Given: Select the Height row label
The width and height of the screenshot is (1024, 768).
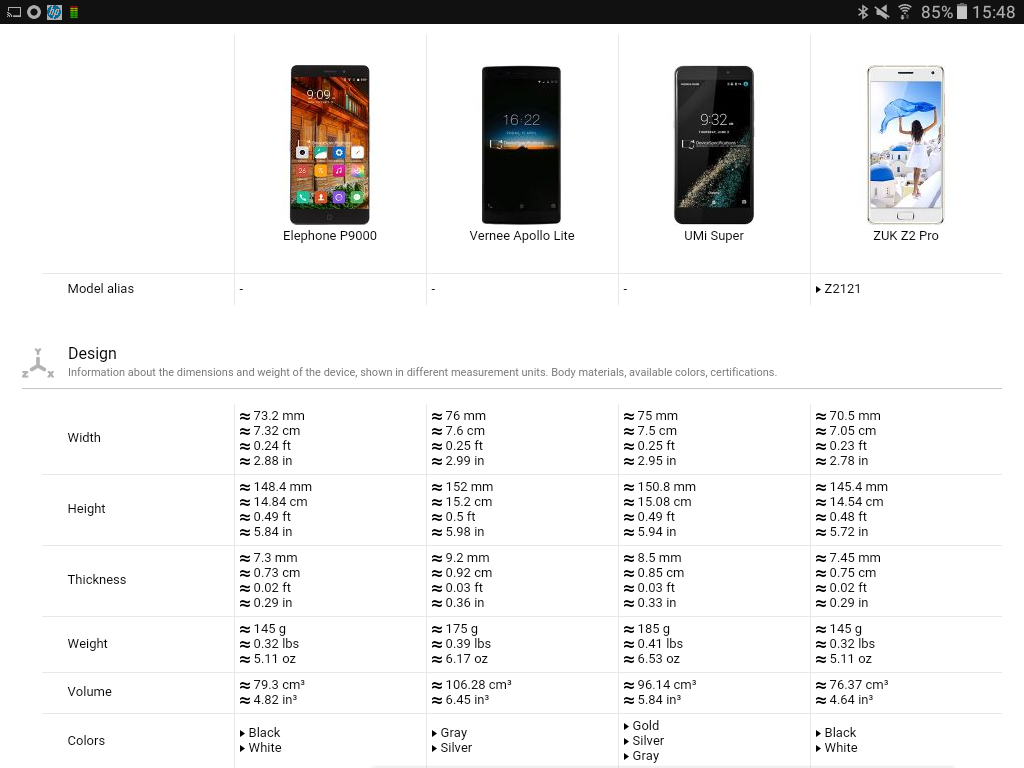Looking at the screenshot, I should pos(86,509).
